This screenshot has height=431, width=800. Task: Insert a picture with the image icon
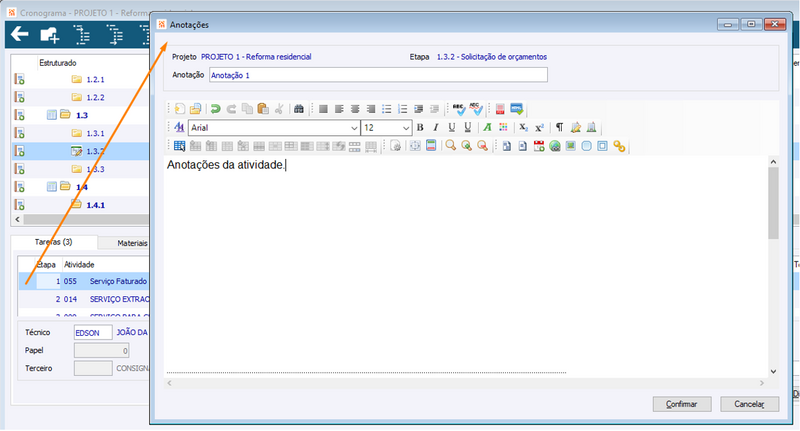tap(570, 146)
